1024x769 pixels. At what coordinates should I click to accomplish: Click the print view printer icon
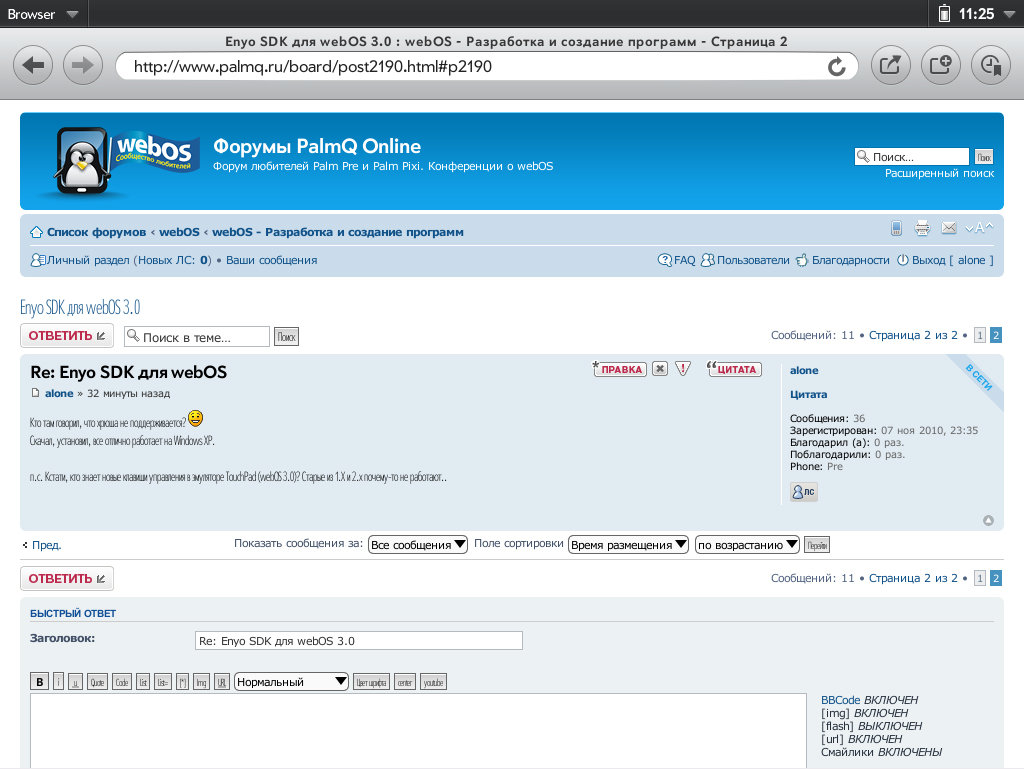922,229
